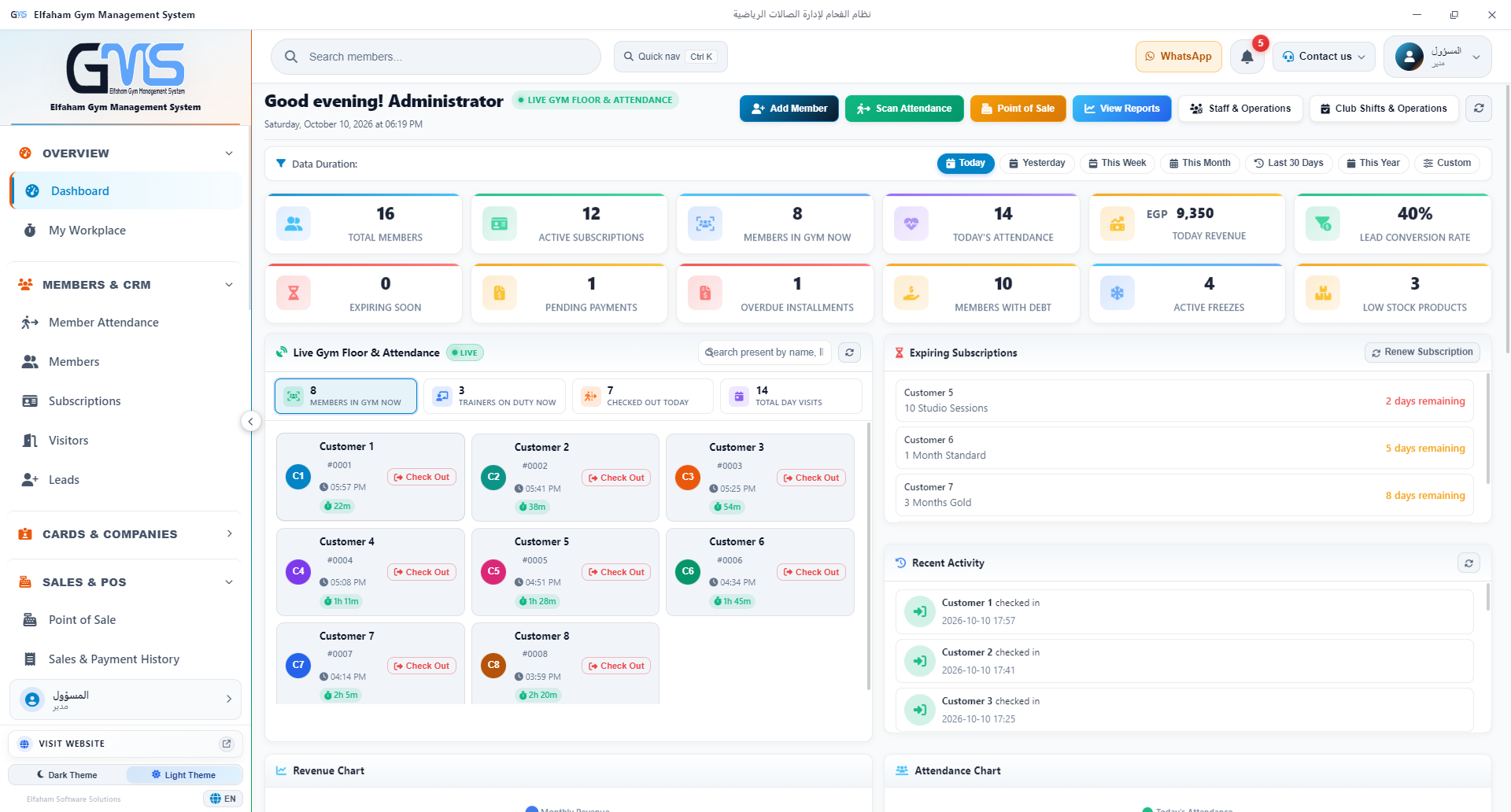Click the Today Revenue card icon
Screen dimensions: 1511x812
coord(1118,223)
